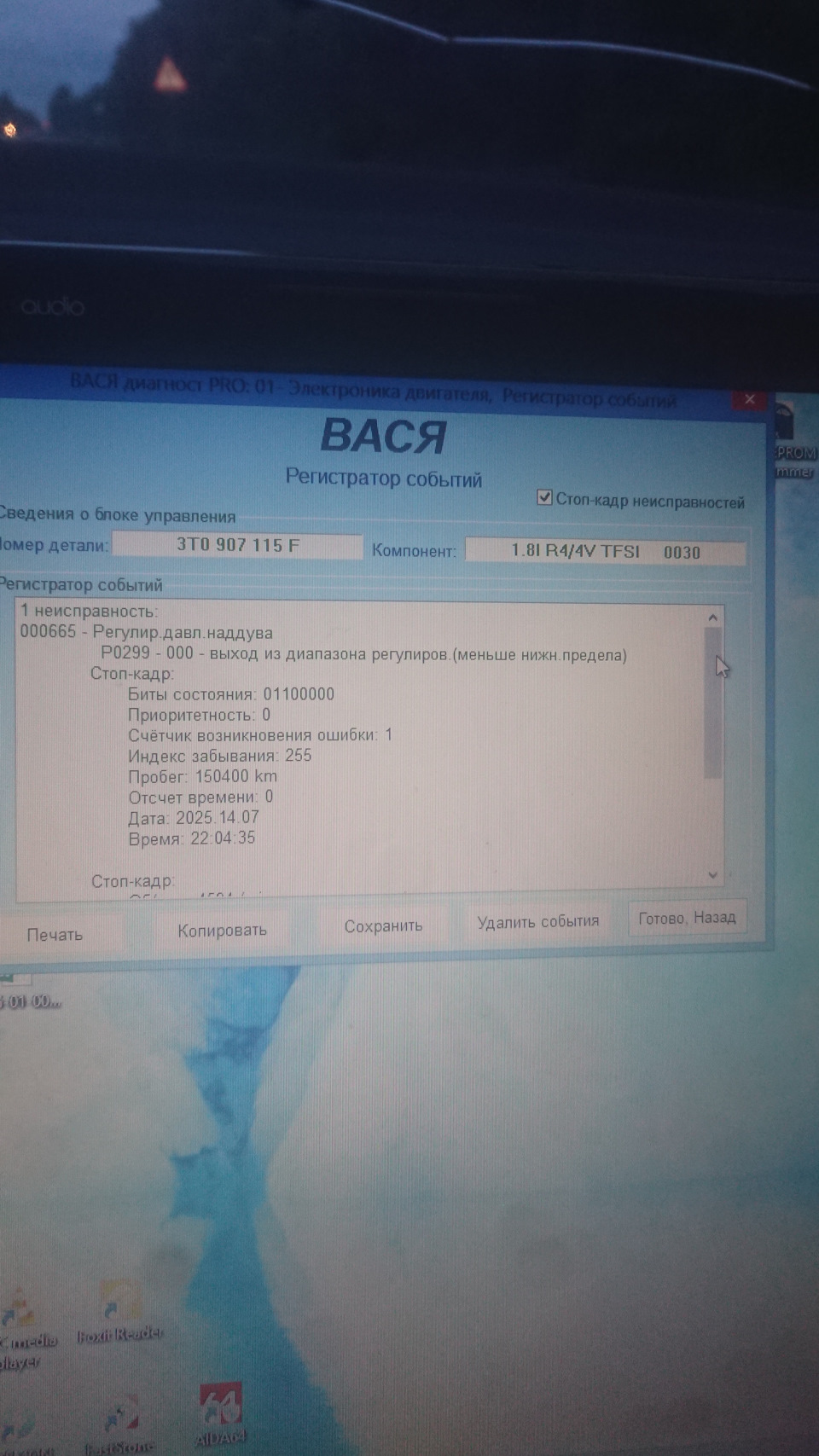Click the Компонент field 1.8l R4/4V TFSI
The height and width of the screenshot is (1456, 819).
click(x=606, y=551)
